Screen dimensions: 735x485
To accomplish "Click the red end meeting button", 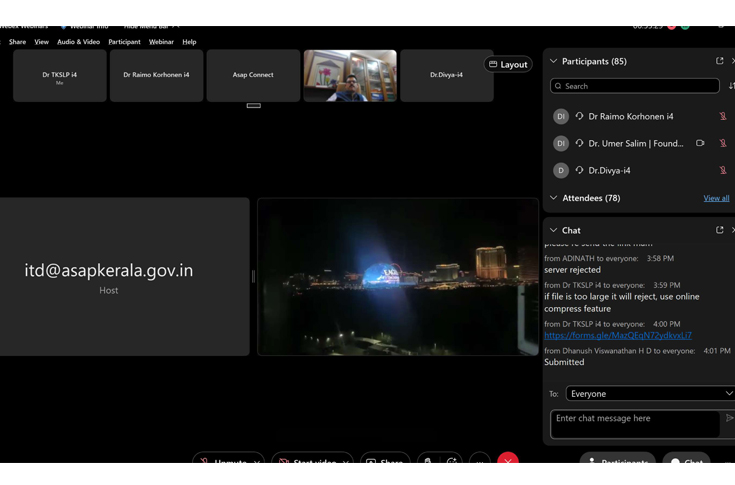I will coord(508,461).
